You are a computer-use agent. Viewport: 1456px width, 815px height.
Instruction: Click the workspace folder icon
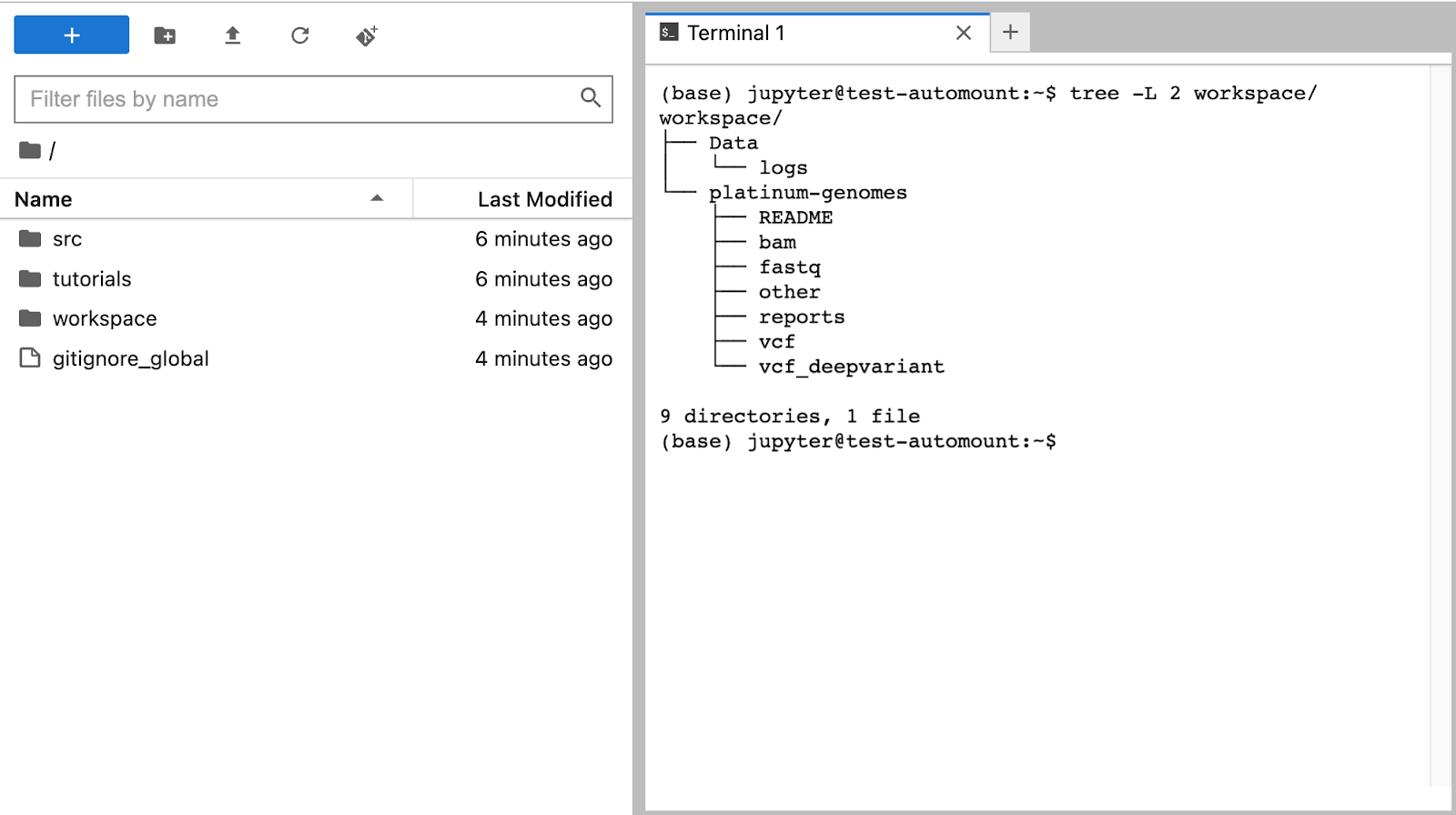[30, 318]
